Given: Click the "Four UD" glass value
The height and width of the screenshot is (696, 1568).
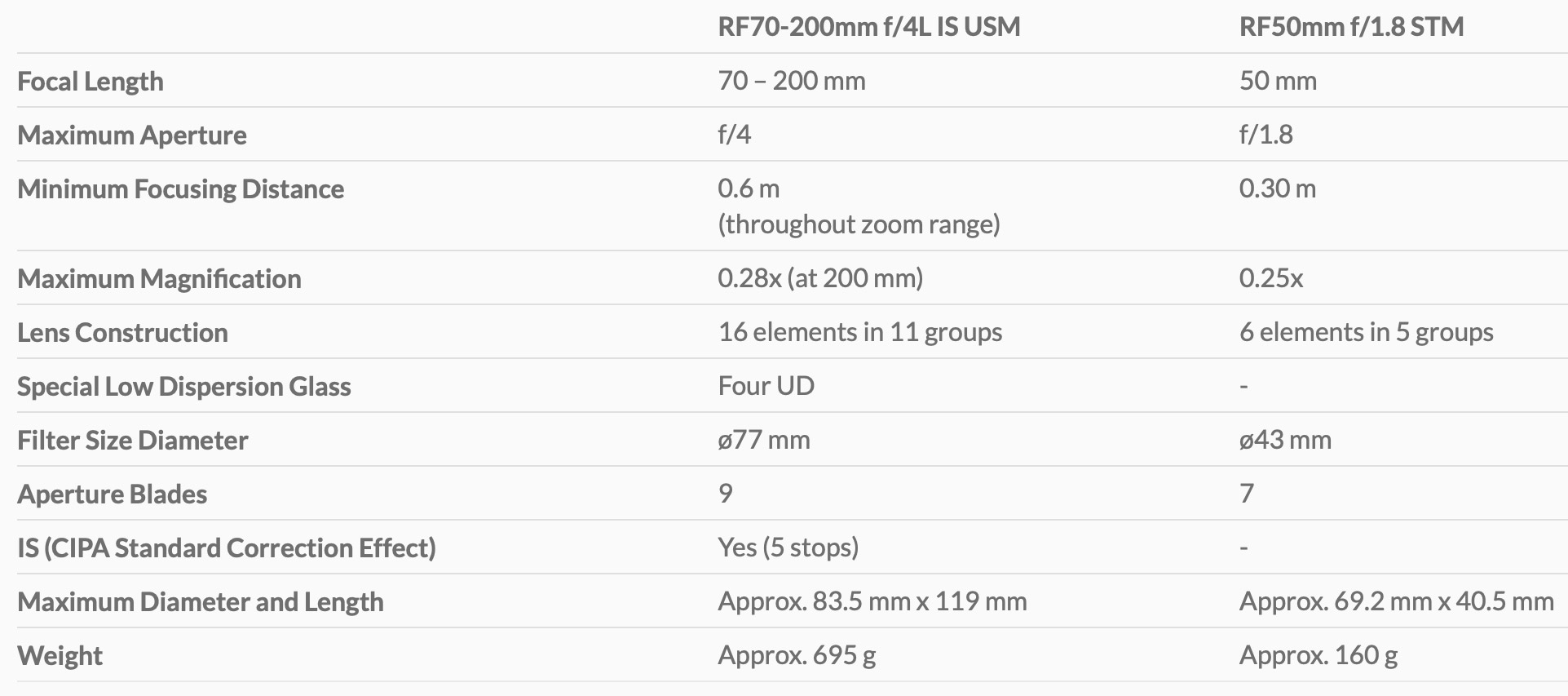Looking at the screenshot, I should click(766, 386).
